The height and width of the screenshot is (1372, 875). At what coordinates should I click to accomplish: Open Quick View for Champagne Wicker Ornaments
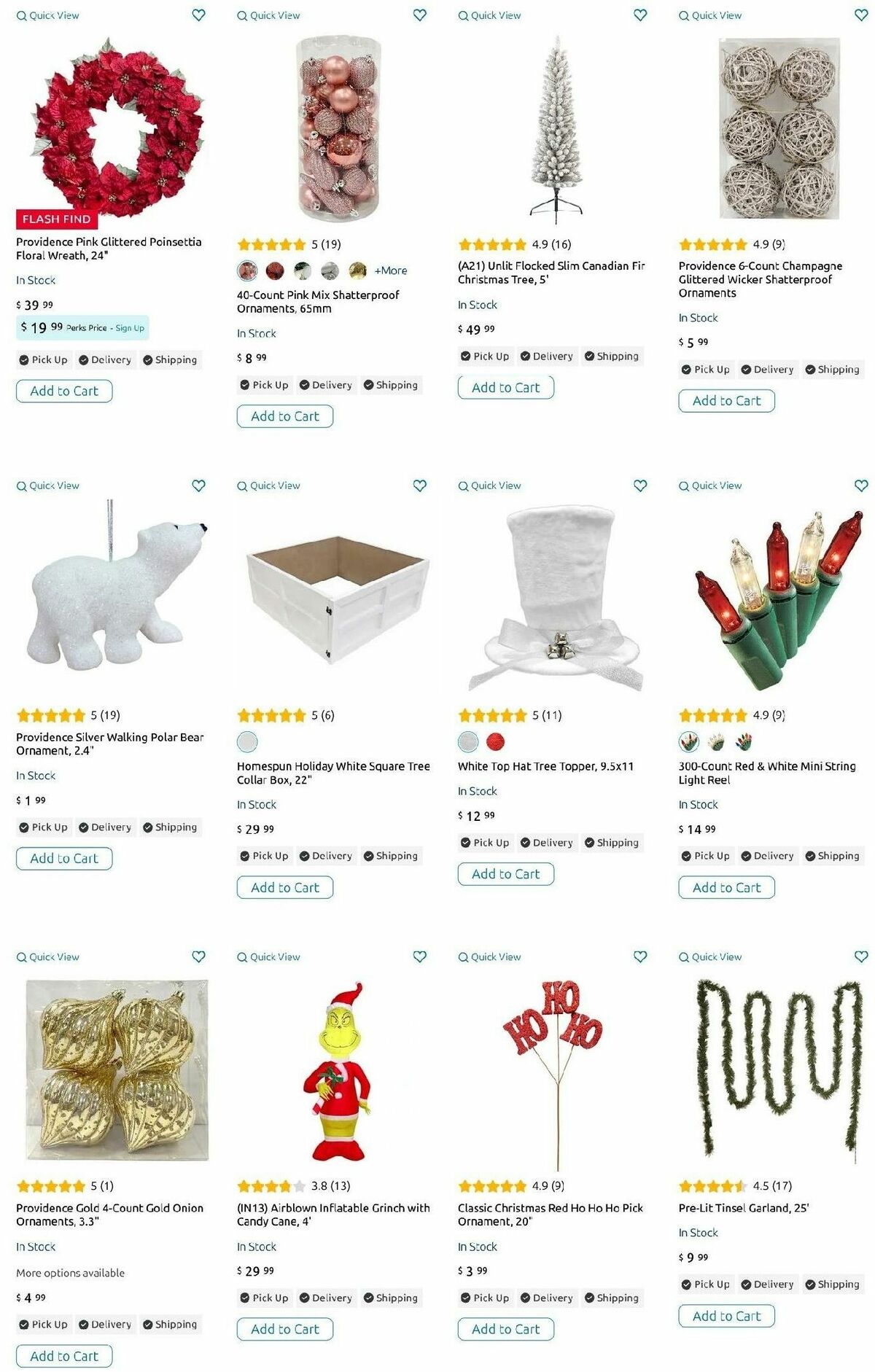pos(710,15)
